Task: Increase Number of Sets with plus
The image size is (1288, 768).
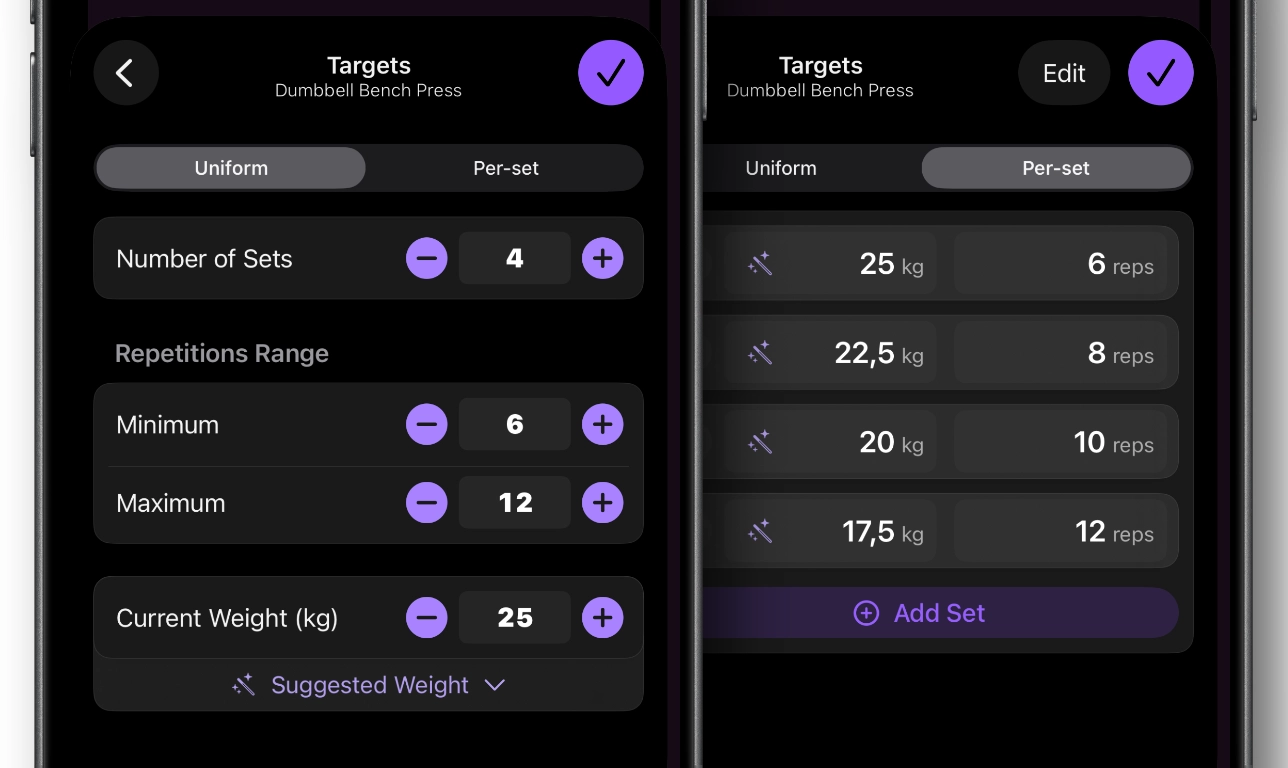Action: pyautogui.click(x=602, y=258)
